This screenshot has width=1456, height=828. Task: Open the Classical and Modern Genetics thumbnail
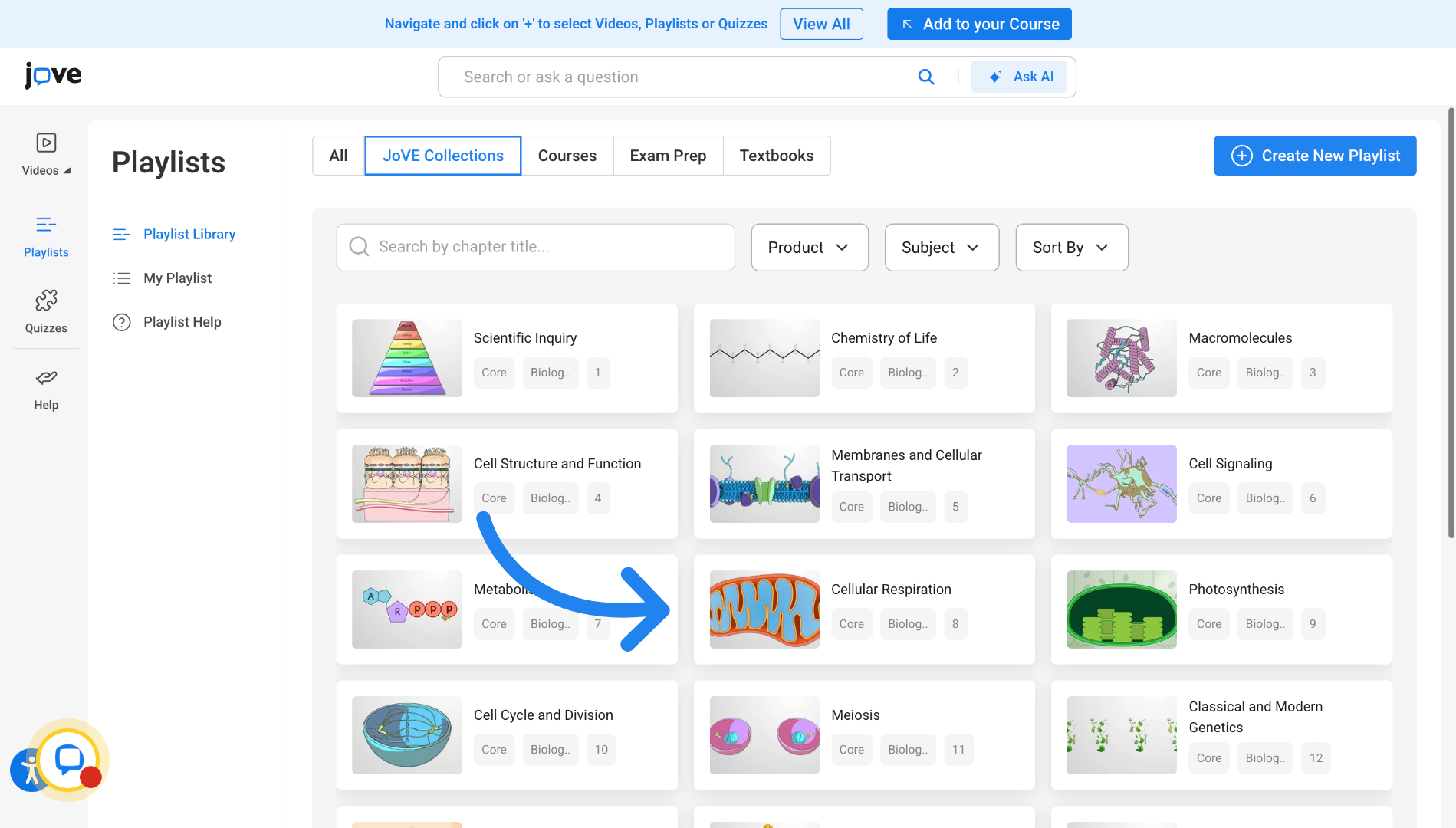pyautogui.click(x=1122, y=735)
